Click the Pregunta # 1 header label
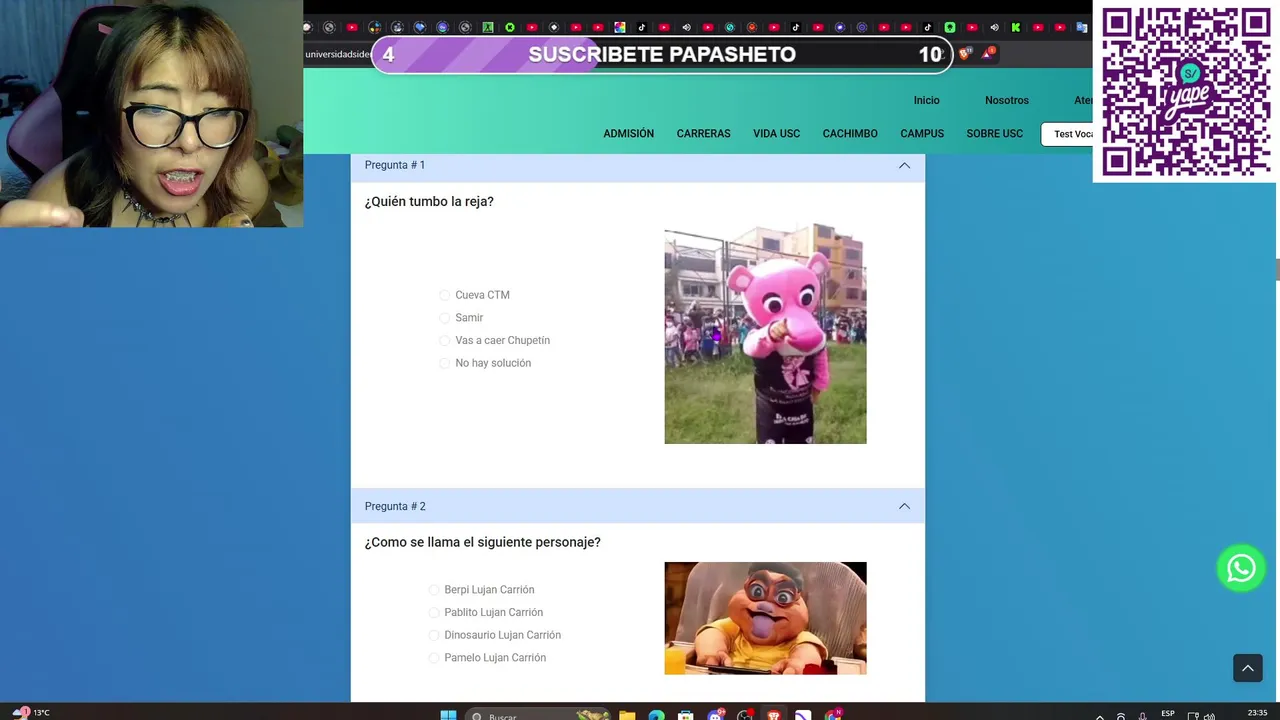This screenshot has width=1280, height=720. coord(395,165)
